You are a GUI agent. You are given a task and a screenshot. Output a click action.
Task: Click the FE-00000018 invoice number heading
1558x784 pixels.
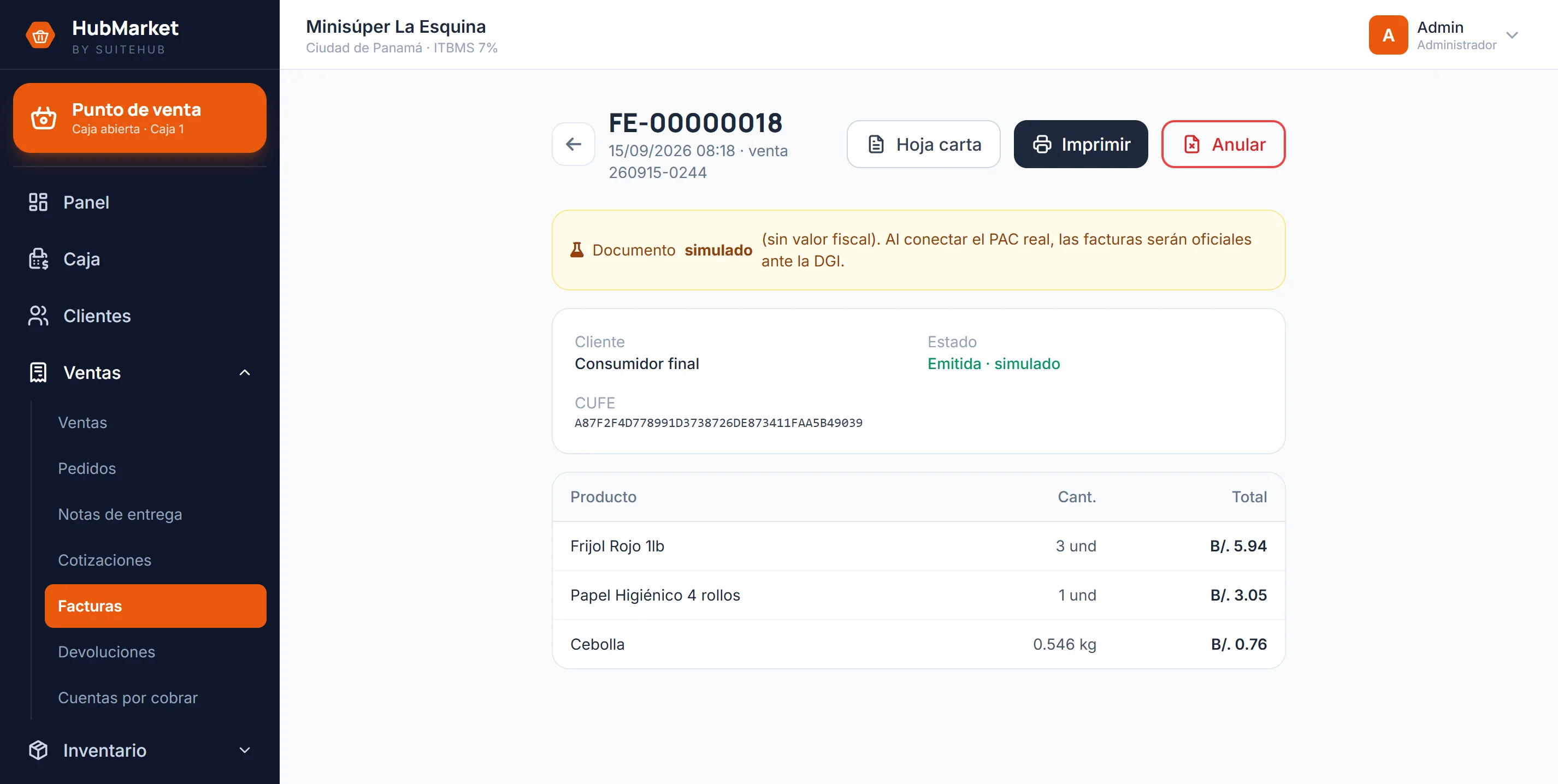pos(695,123)
